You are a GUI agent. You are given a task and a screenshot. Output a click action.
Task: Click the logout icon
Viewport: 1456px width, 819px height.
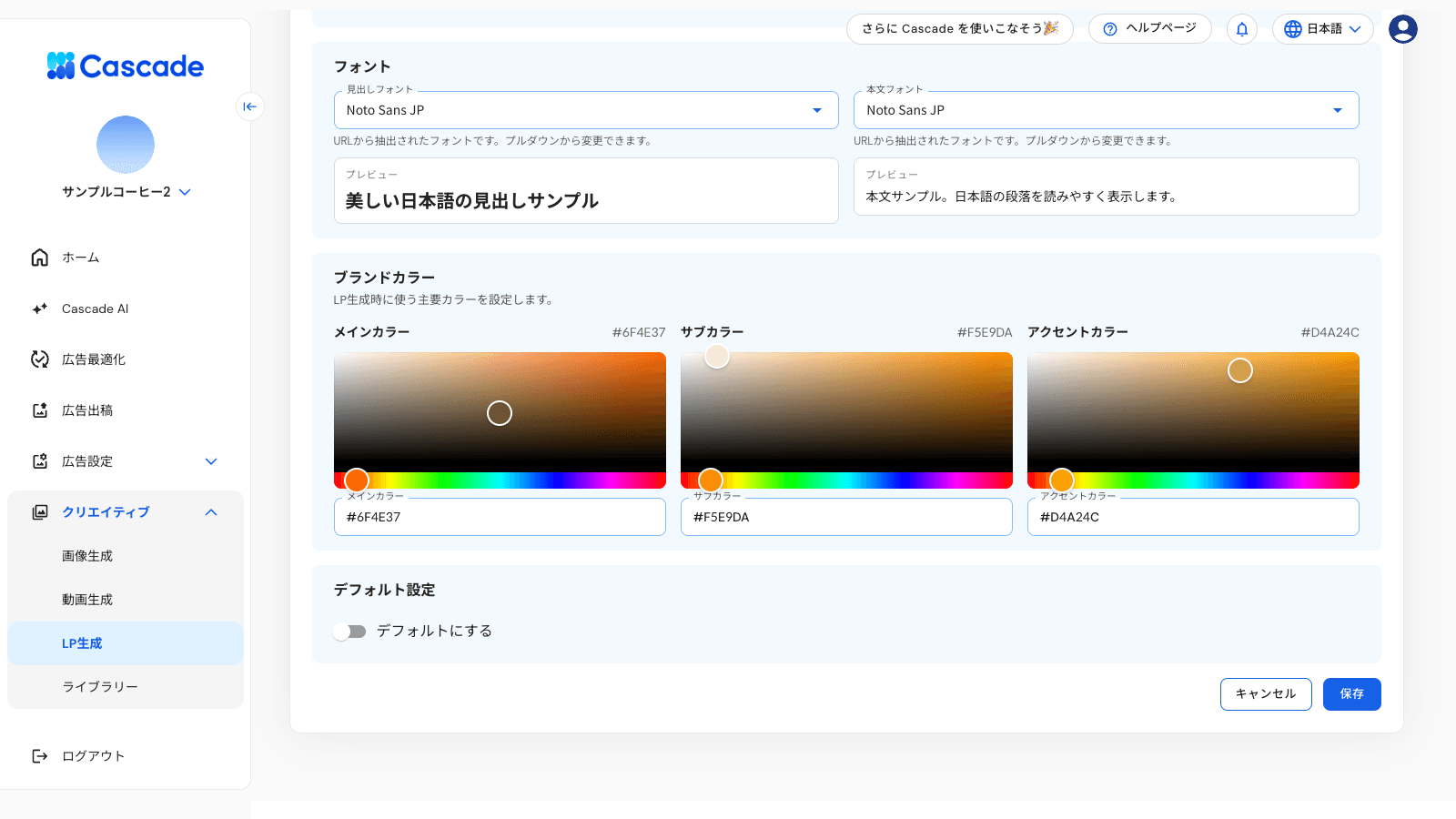40,756
